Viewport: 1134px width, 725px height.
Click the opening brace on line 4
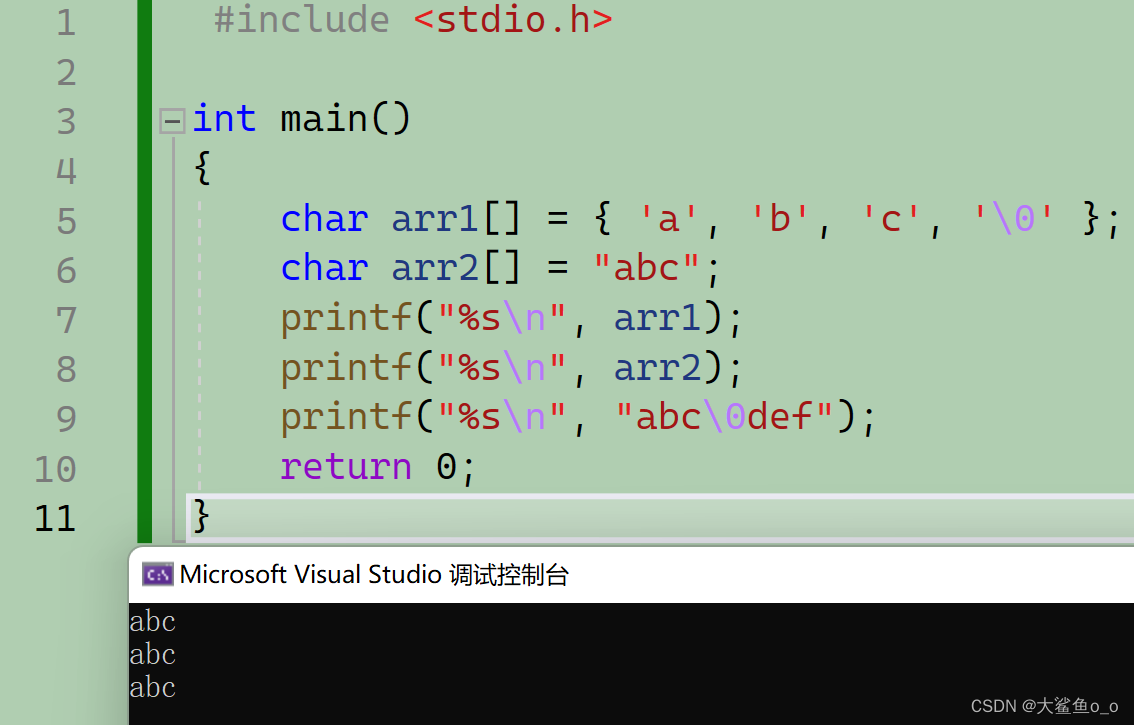point(202,168)
